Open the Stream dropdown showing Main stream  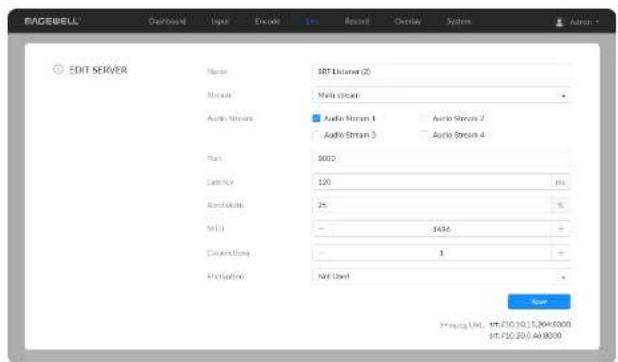tap(441, 95)
